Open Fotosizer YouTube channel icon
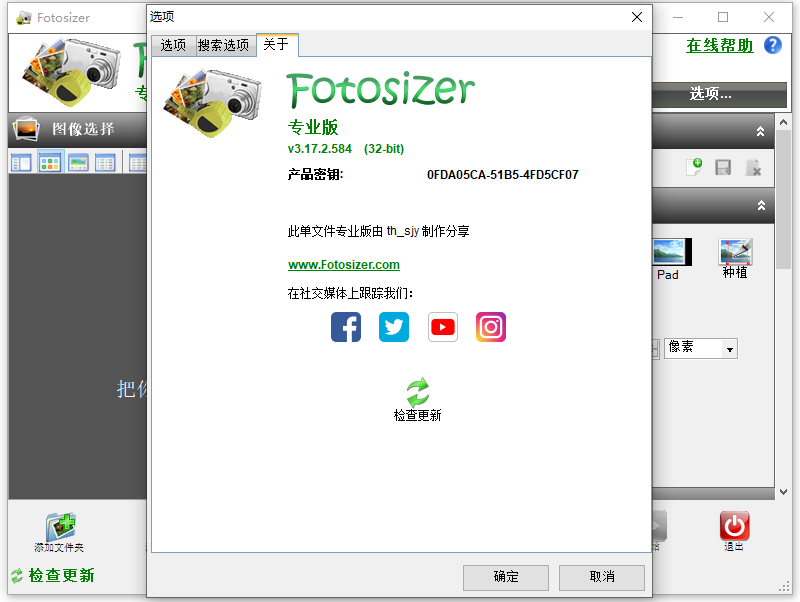 pyautogui.click(x=442, y=327)
